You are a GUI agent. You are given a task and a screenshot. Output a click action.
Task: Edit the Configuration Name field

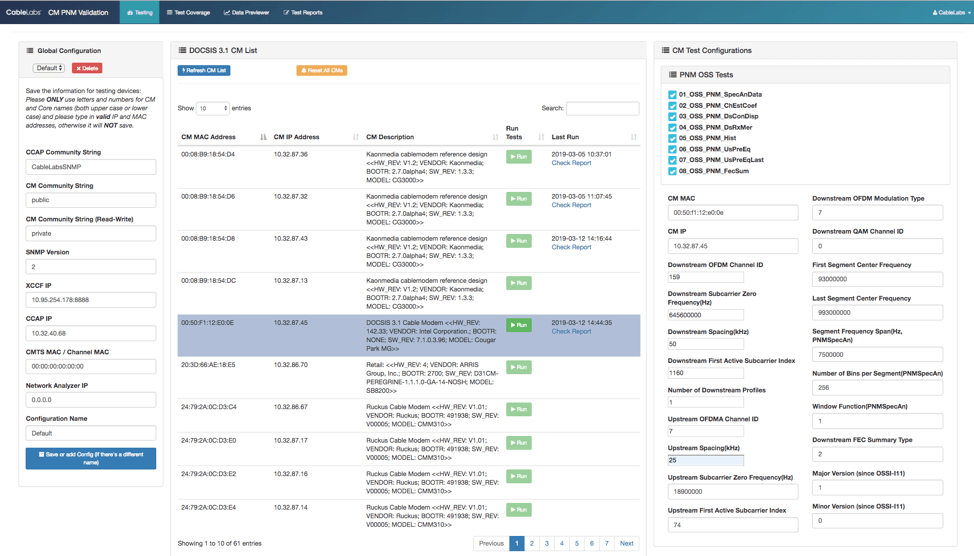(x=91, y=433)
